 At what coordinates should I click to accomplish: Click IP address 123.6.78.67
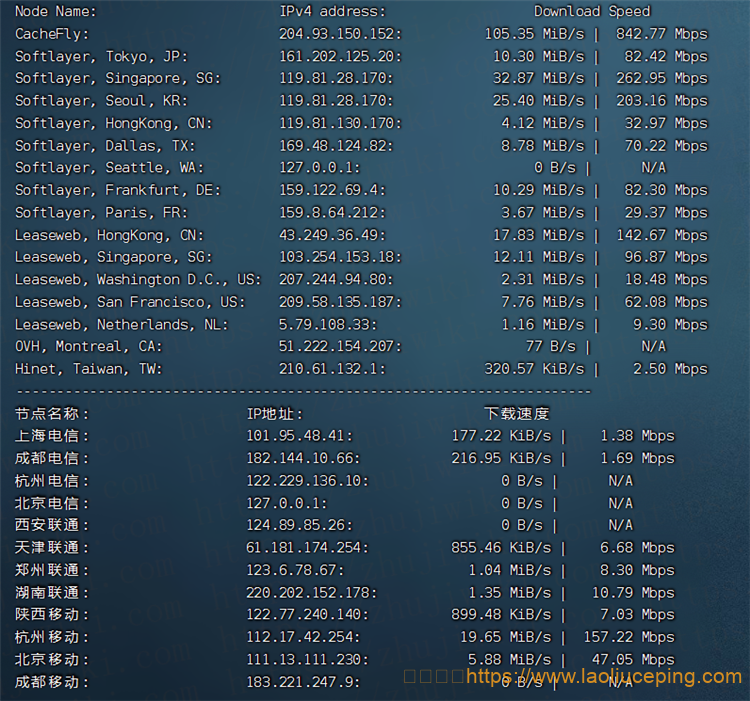pyautogui.click(x=295, y=570)
